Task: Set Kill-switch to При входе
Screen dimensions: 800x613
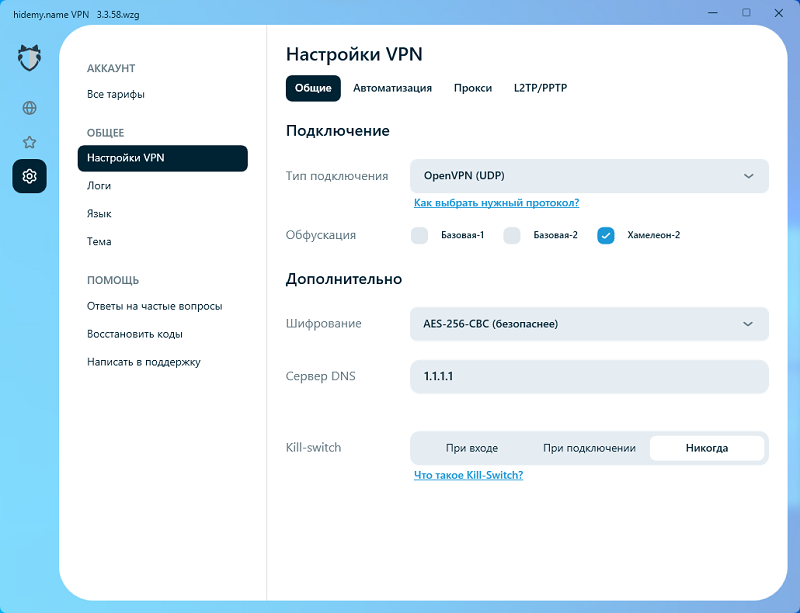Action: point(471,448)
